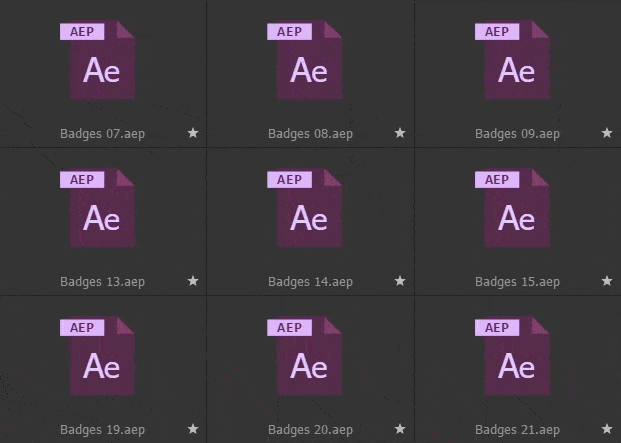Star the Badges 08.aep file
This screenshot has height=443, width=621.
click(400, 133)
